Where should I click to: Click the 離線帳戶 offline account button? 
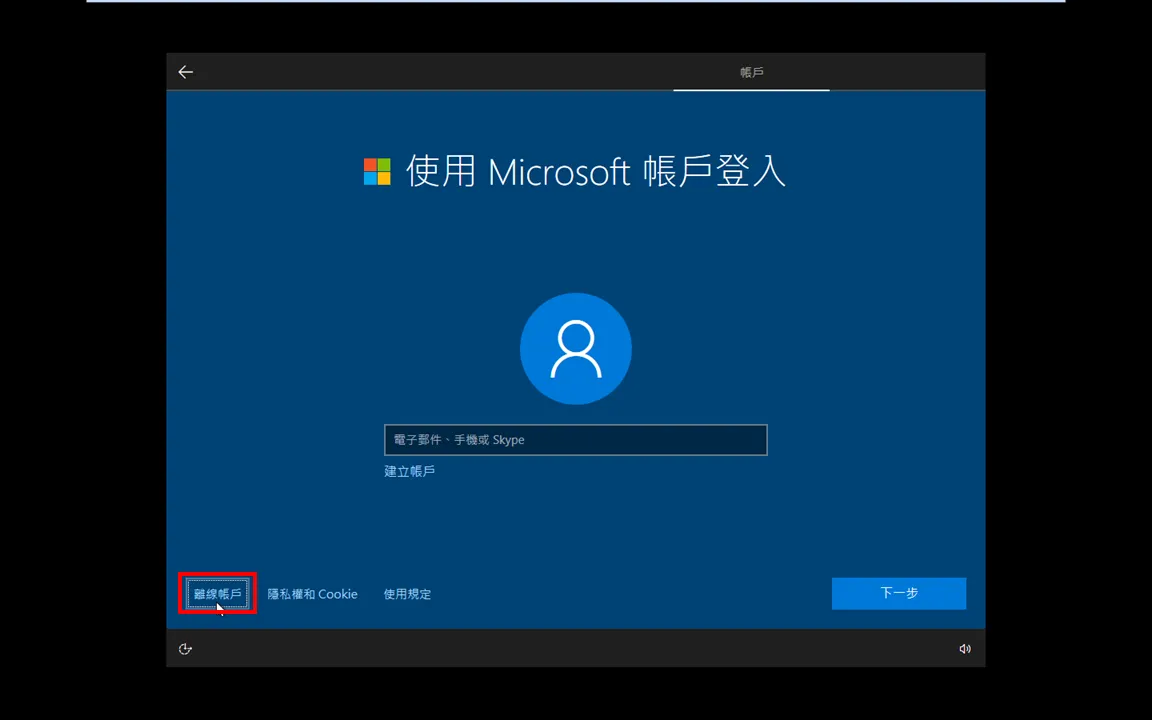click(217, 594)
